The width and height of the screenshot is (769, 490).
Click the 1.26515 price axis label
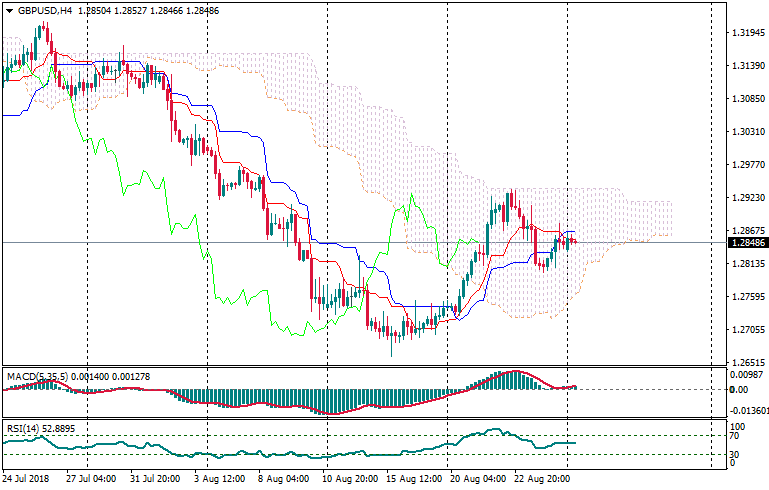(746, 363)
